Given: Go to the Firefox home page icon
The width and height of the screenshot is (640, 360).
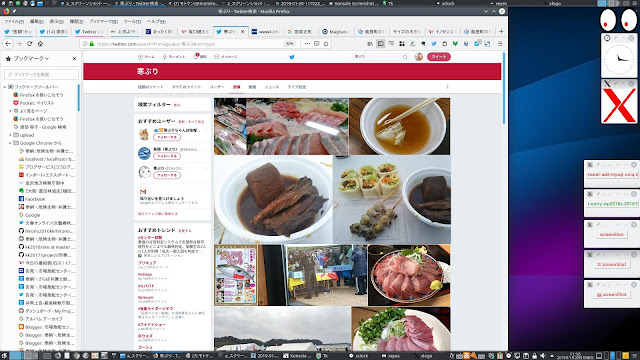Looking at the screenshot, I should pos(40,44).
